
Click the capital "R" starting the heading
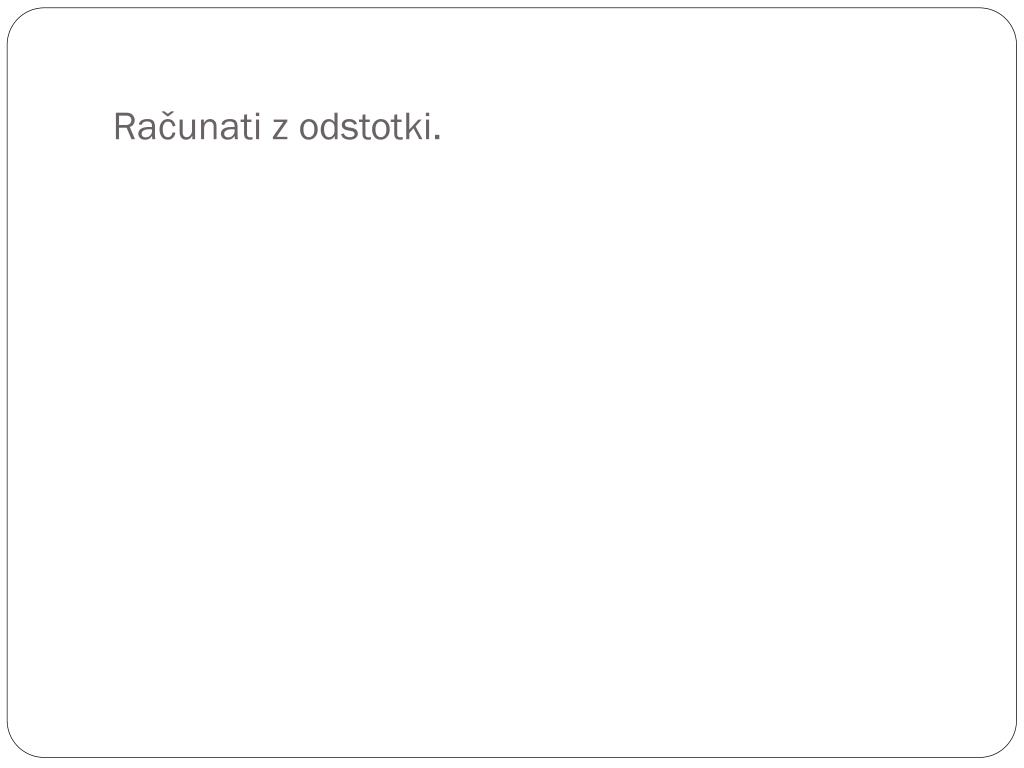coord(124,127)
